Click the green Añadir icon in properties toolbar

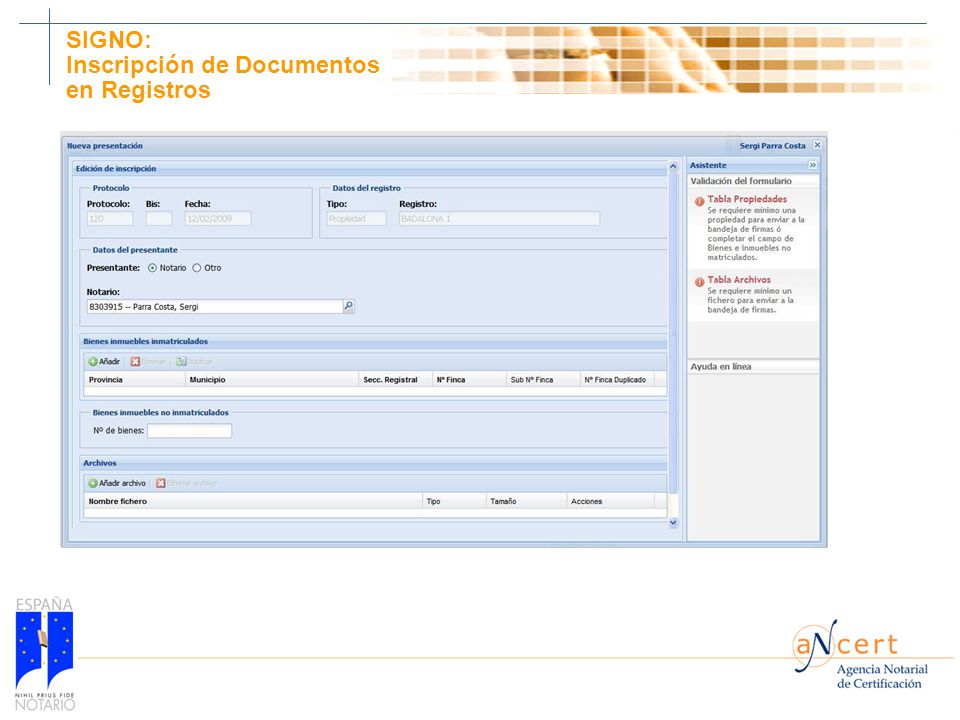93,362
